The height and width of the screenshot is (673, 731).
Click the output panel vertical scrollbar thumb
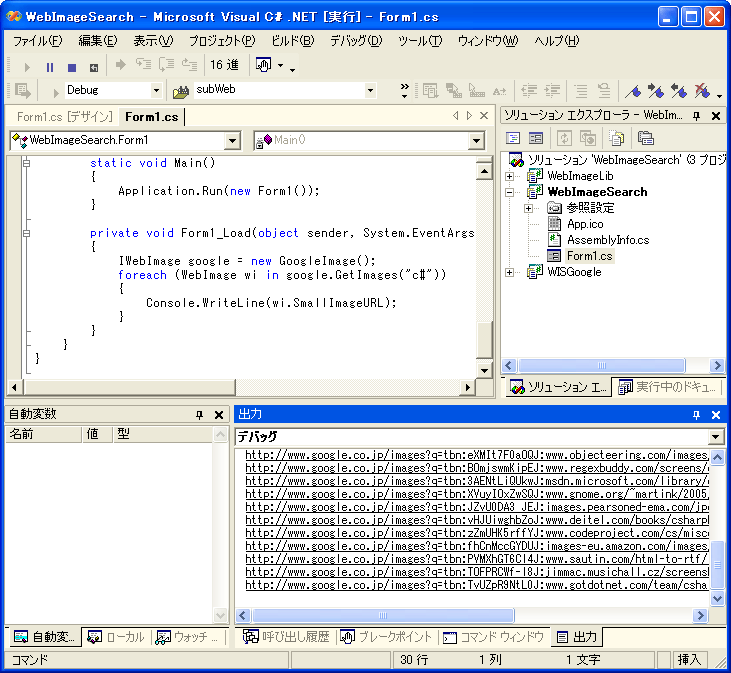point(717,565)
